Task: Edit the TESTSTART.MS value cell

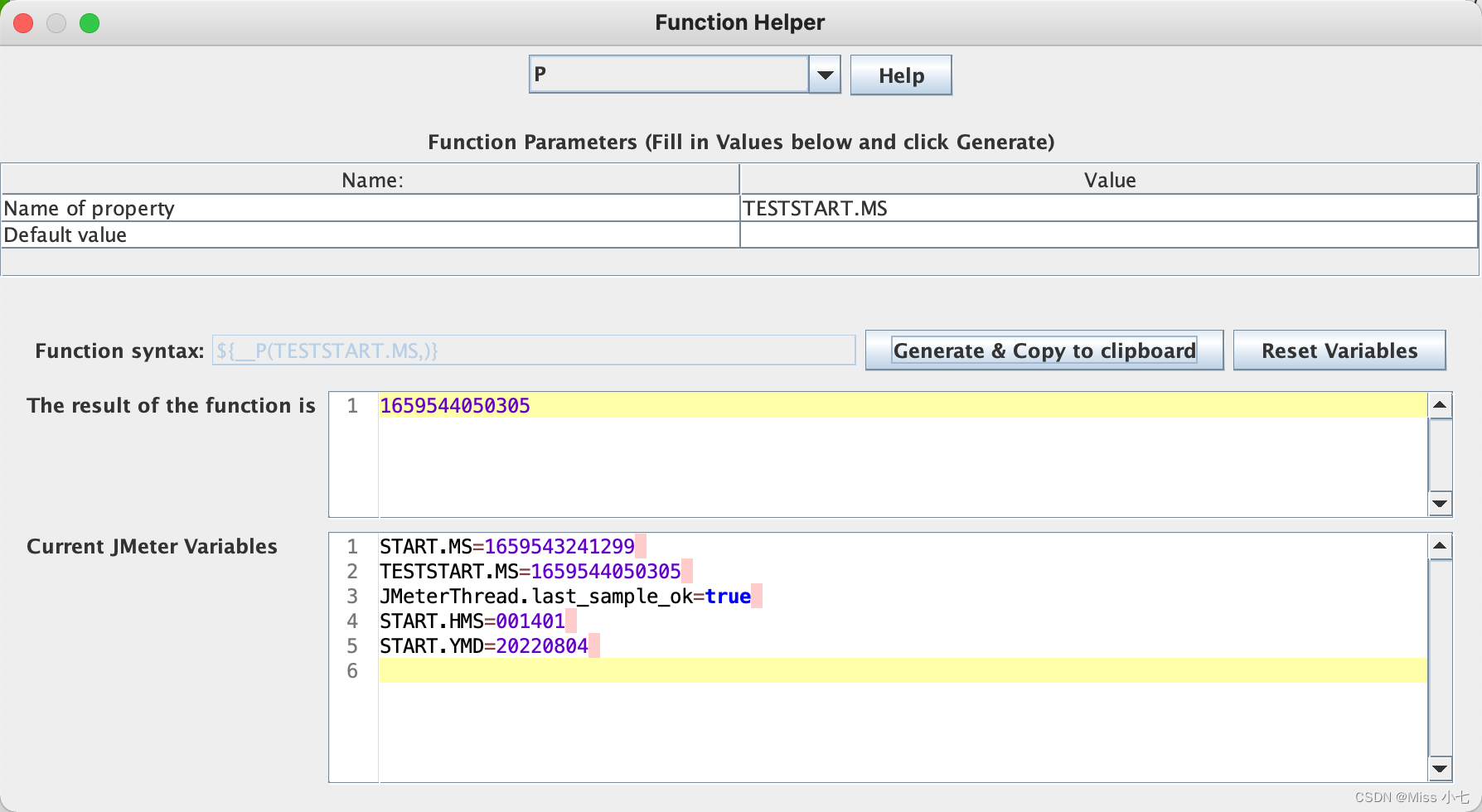Action: (x=1108, y=208)
